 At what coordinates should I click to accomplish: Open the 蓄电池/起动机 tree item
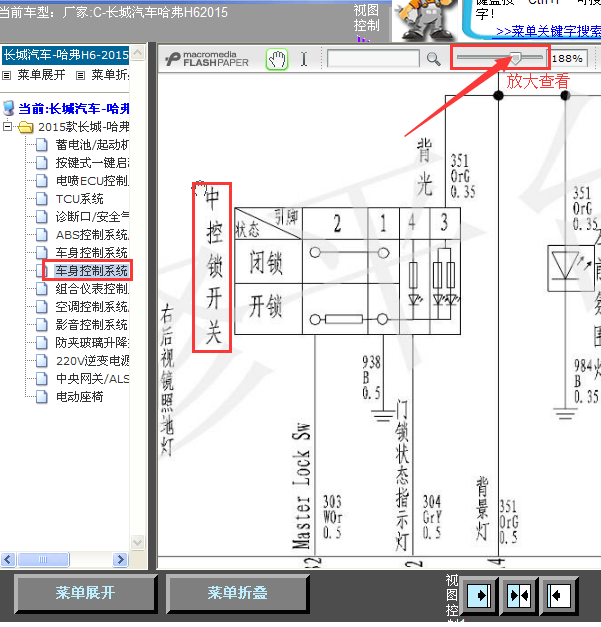(x=92, y=145)
